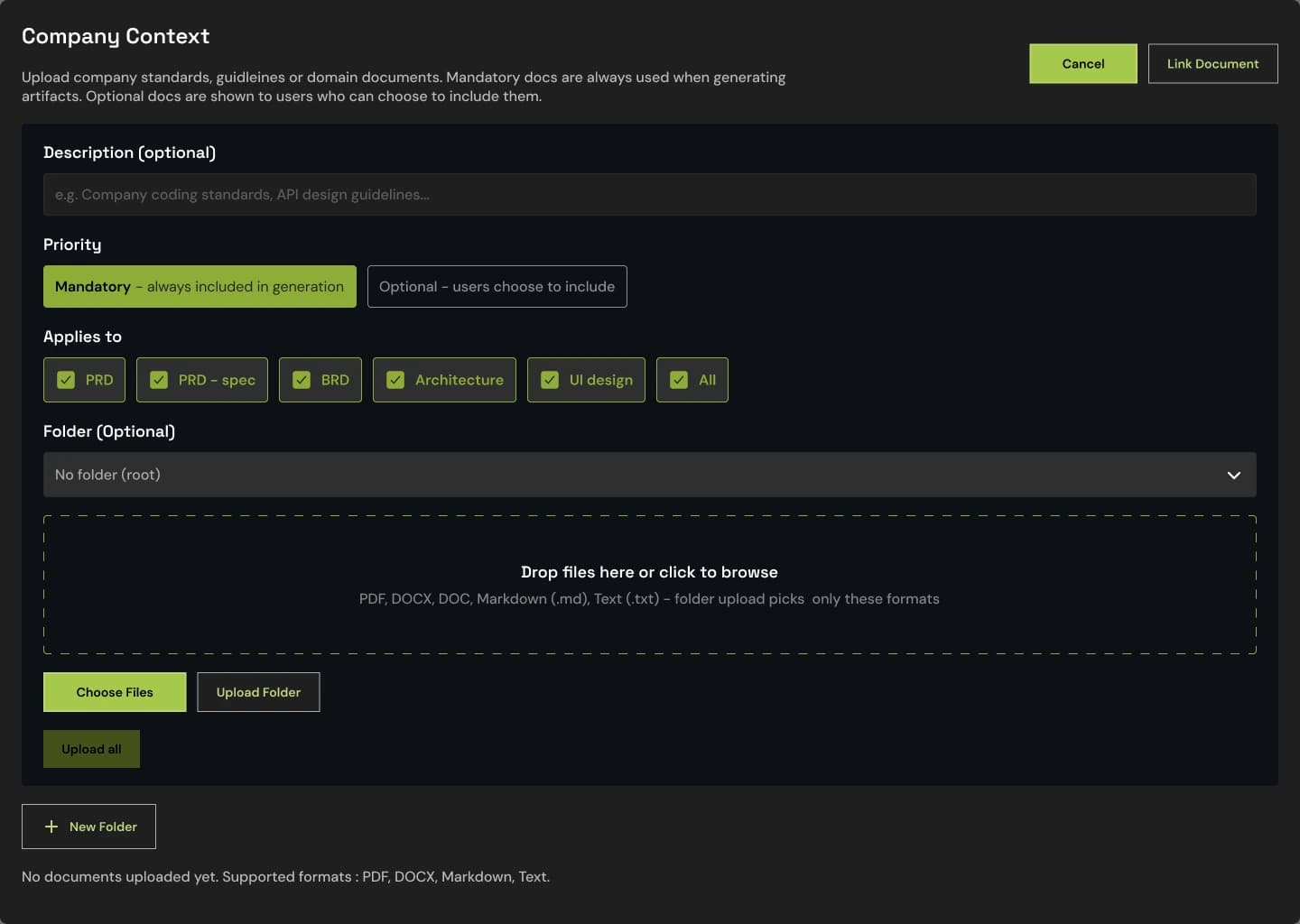Image resolution: width=1300 pixels, height=924 pixels.
Task: Toggle the BRD checkbox
Action: tap(302, 380)
